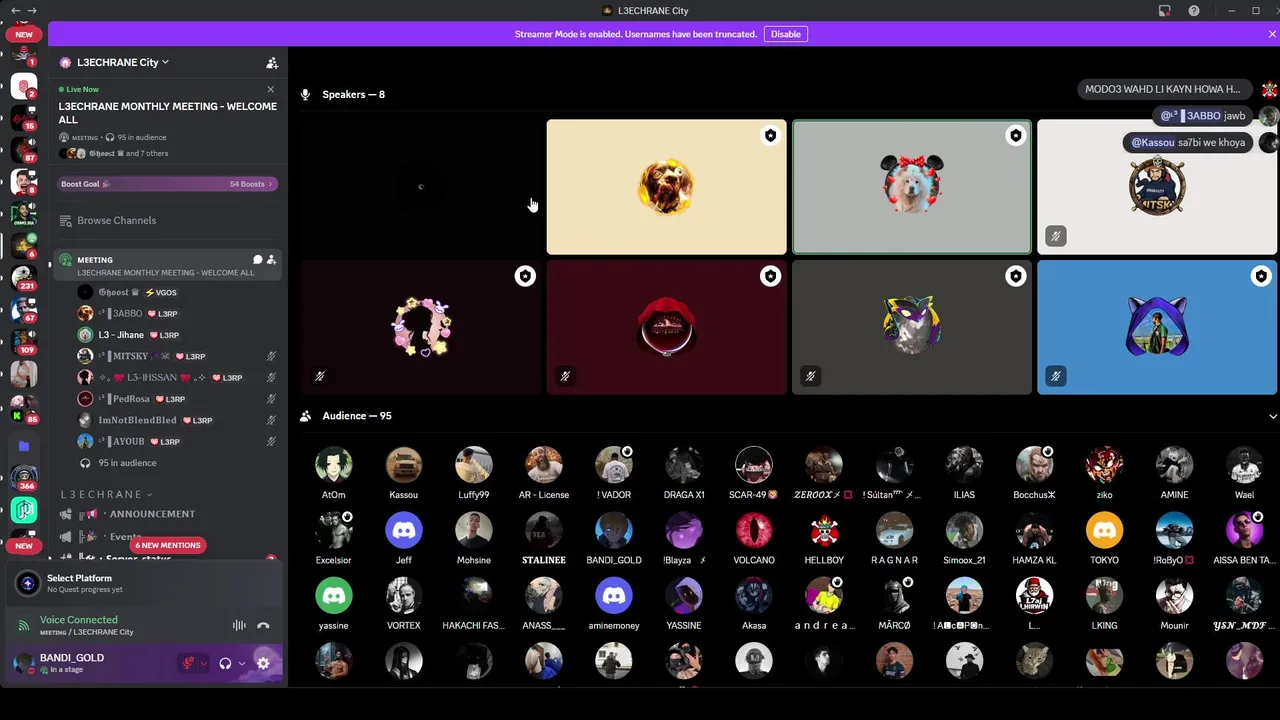Open headphone output options arrow
1280x720 pixels.
pyautogui.click(x=241, y=663)
